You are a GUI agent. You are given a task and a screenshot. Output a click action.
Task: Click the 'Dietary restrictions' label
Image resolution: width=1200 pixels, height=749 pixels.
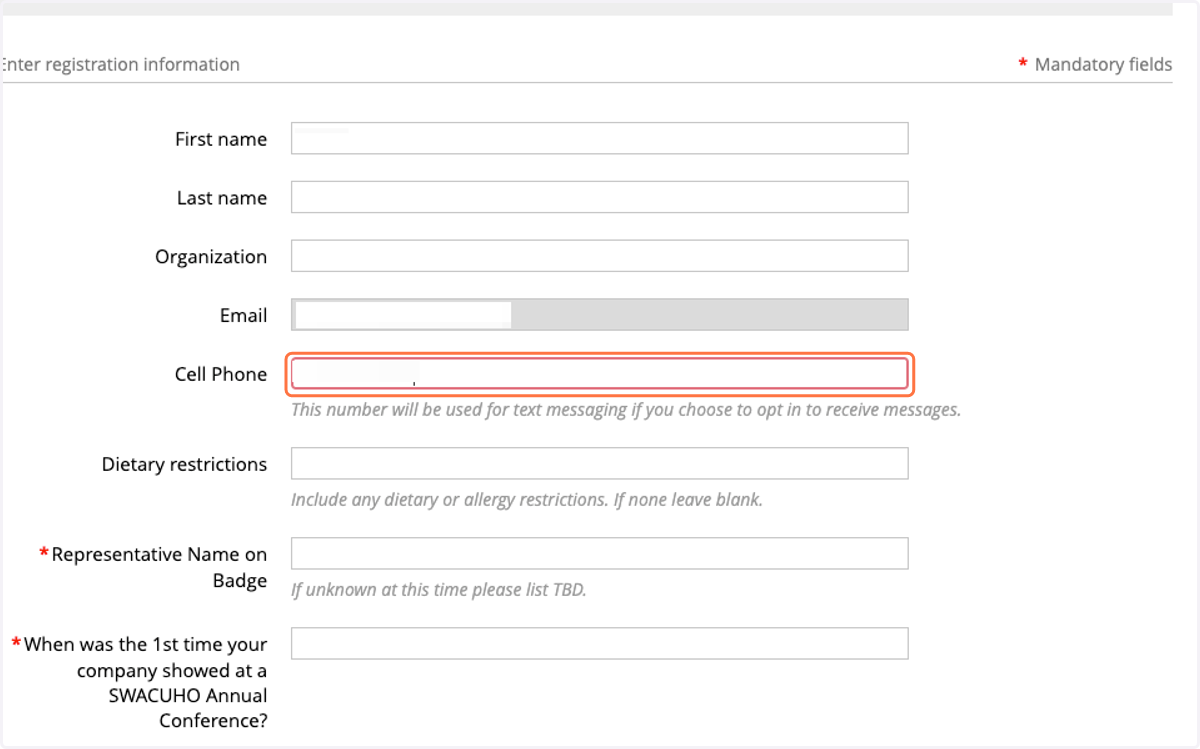[184, 464]
